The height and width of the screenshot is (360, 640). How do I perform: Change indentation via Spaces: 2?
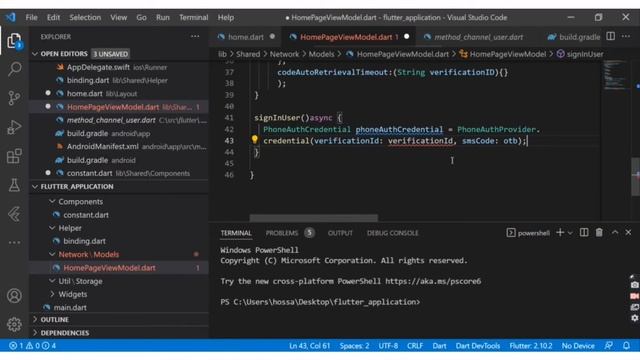[354, 346]
